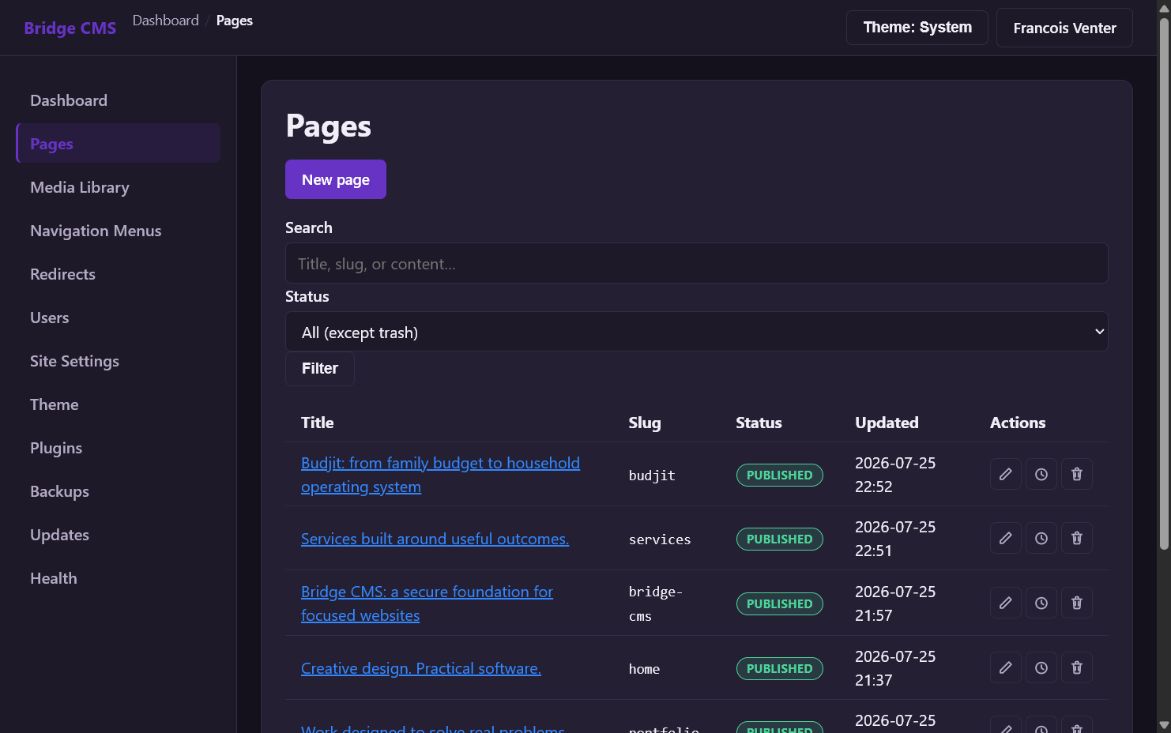The image size is (1171, 733).
Task: Select Pages in the sidebar
Action: click(117, 143)
